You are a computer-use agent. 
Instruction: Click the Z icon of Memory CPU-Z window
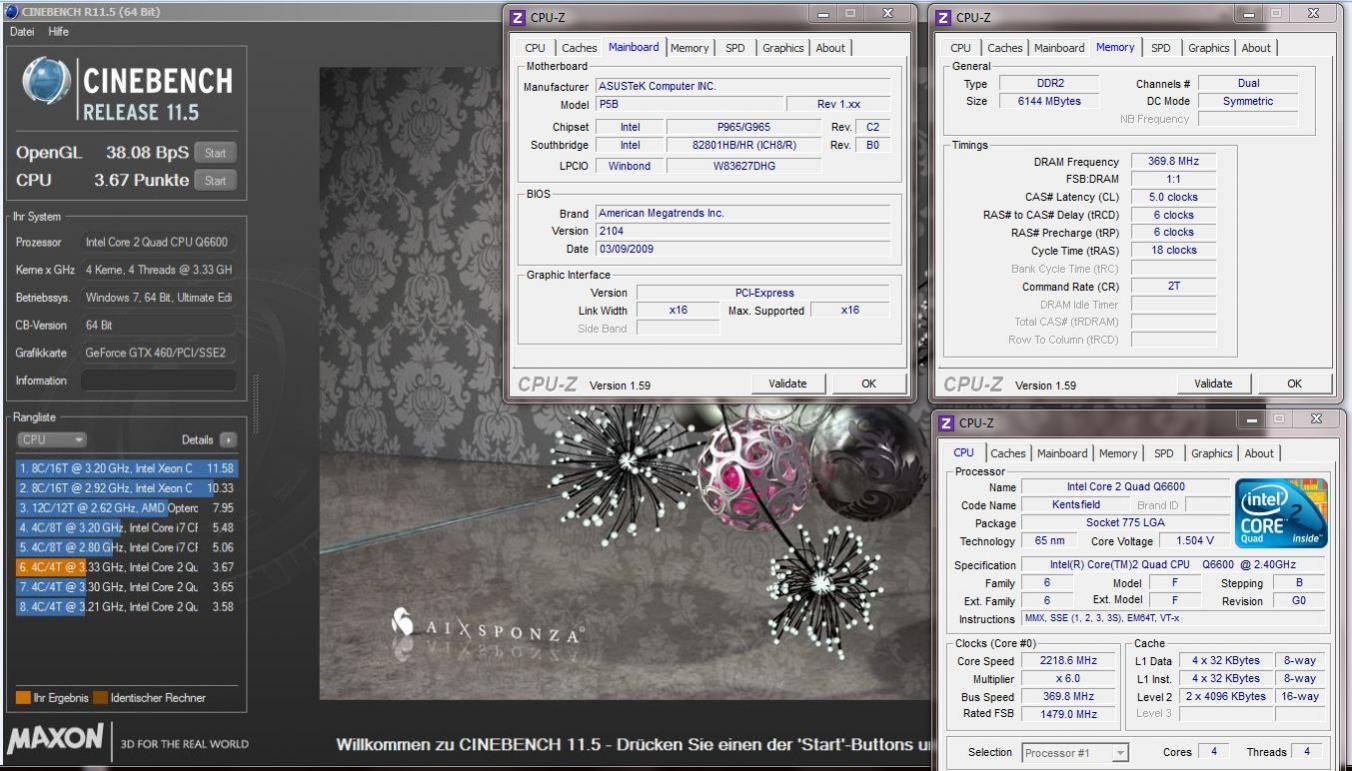(x=943, y=17)
